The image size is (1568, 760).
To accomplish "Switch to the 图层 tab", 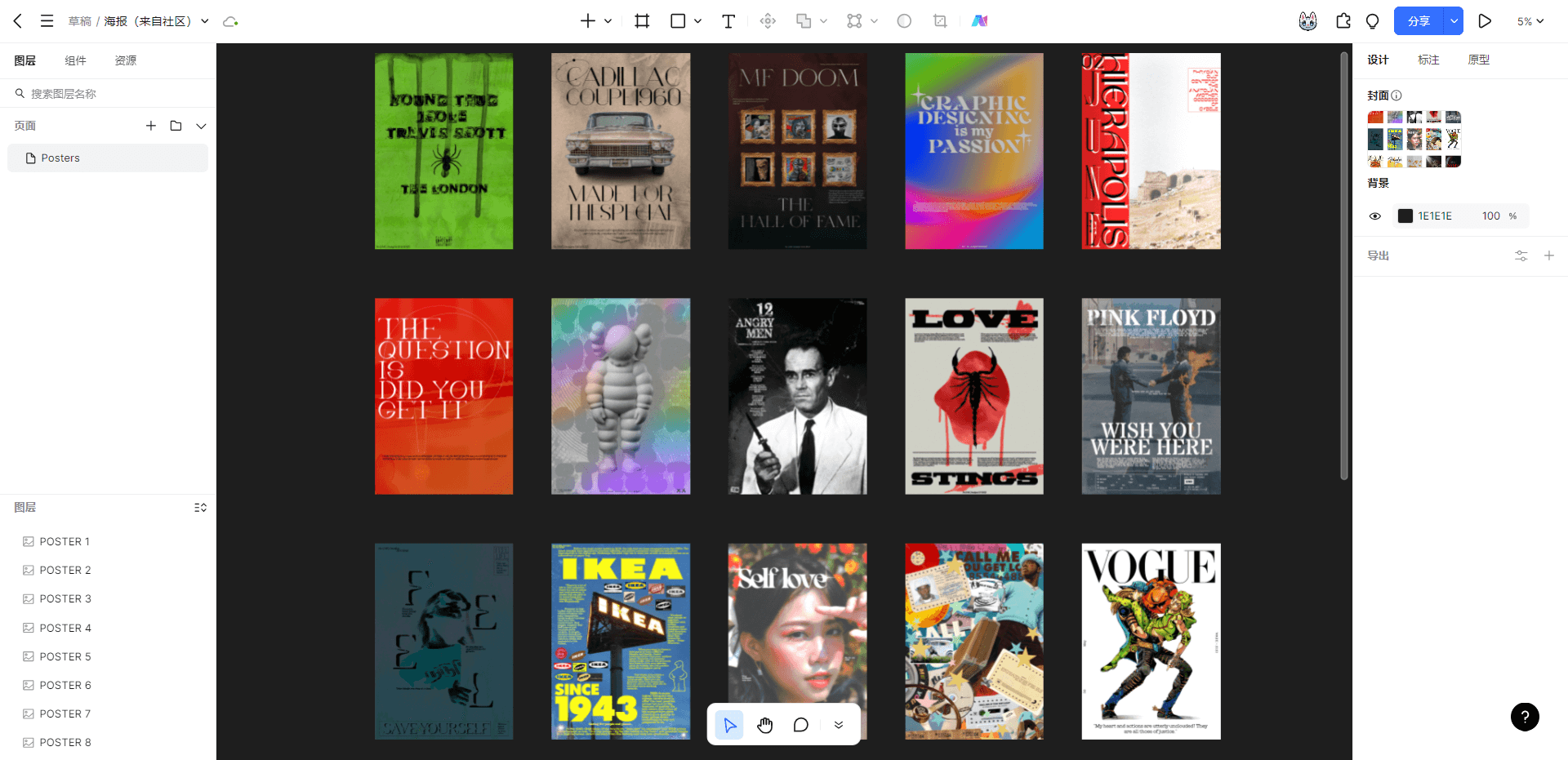I will pos(25,60).
